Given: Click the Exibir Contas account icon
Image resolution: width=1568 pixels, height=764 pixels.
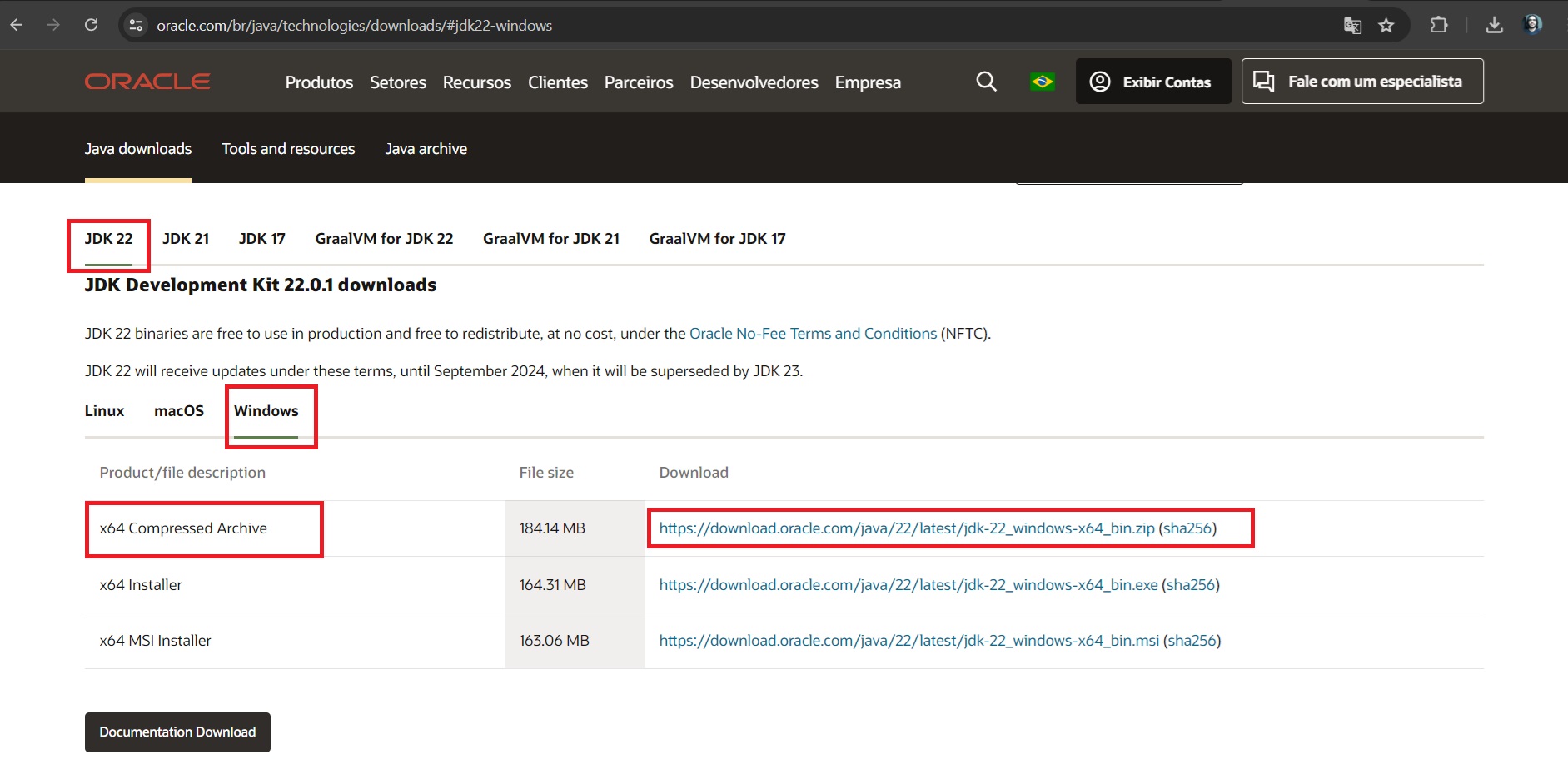Looking at the screenshot, I should (x=1101, y=82).
